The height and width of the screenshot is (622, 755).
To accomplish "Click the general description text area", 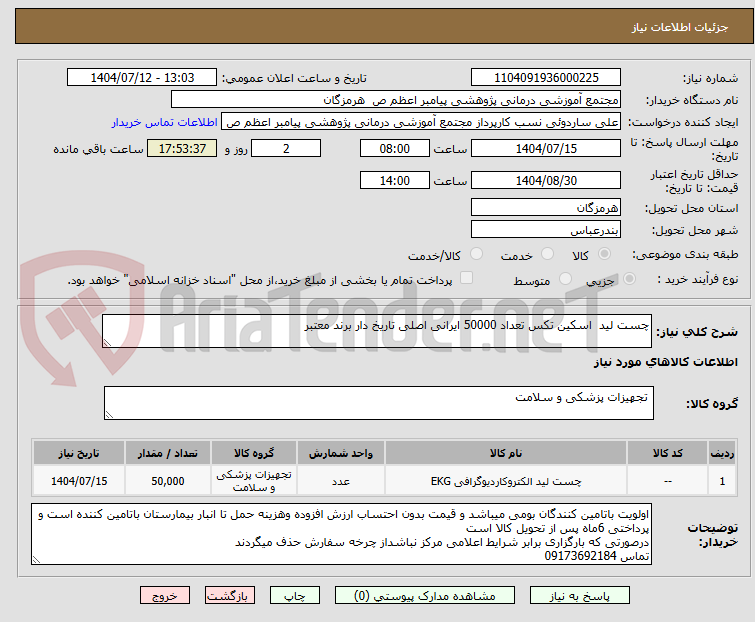I will [x=377, y=331].
